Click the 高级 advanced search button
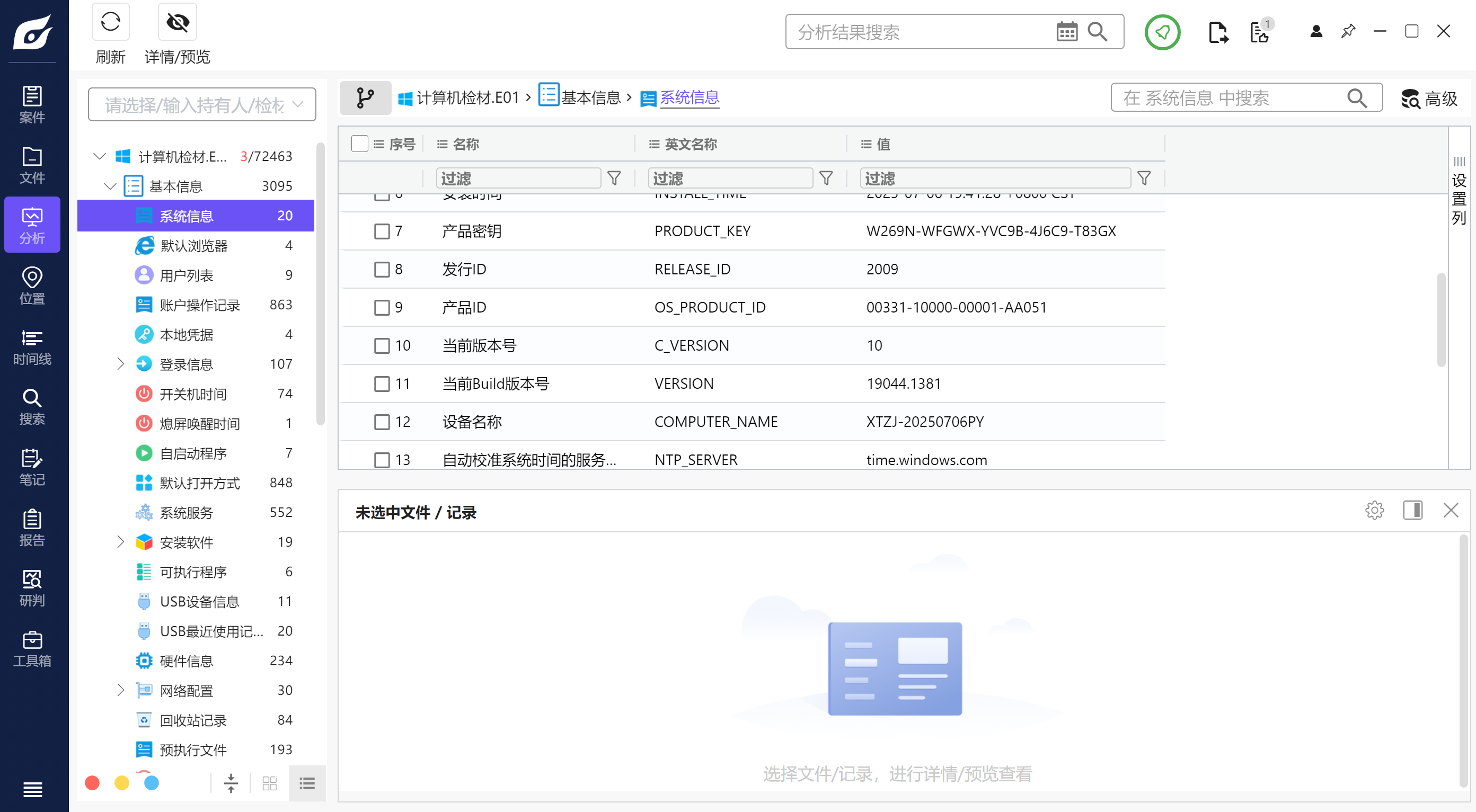 click(x=1429, y=99)
